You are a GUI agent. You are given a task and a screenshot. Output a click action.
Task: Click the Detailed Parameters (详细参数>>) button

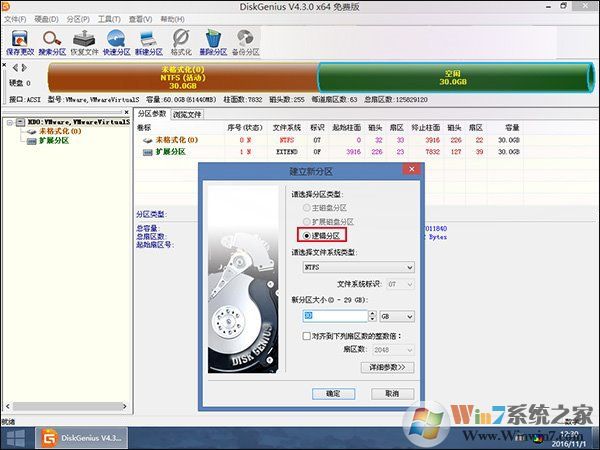[387, 367]
